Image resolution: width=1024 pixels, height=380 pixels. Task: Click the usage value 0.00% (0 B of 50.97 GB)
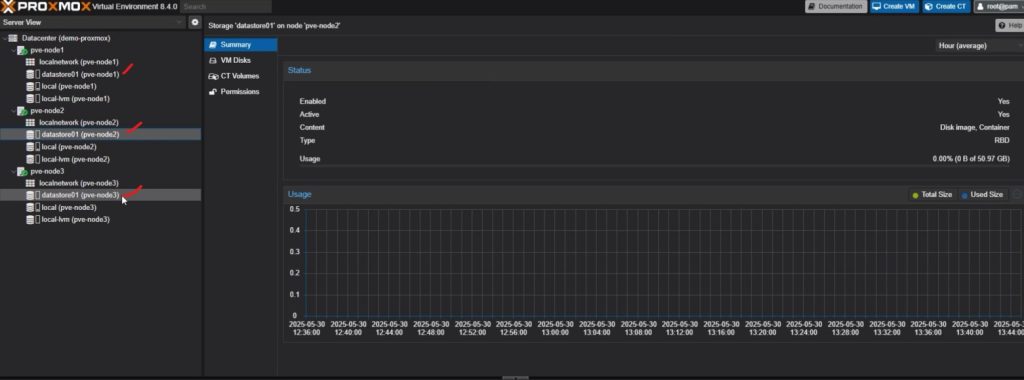tap(971, 159)
